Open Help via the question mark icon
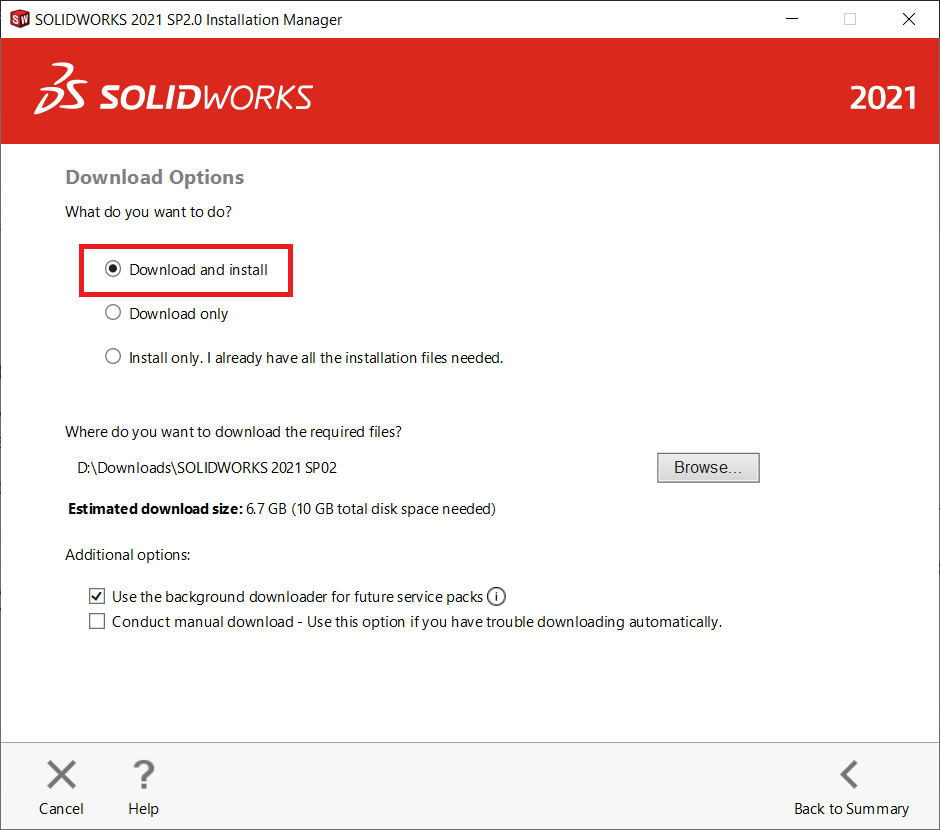 point(143,774)
